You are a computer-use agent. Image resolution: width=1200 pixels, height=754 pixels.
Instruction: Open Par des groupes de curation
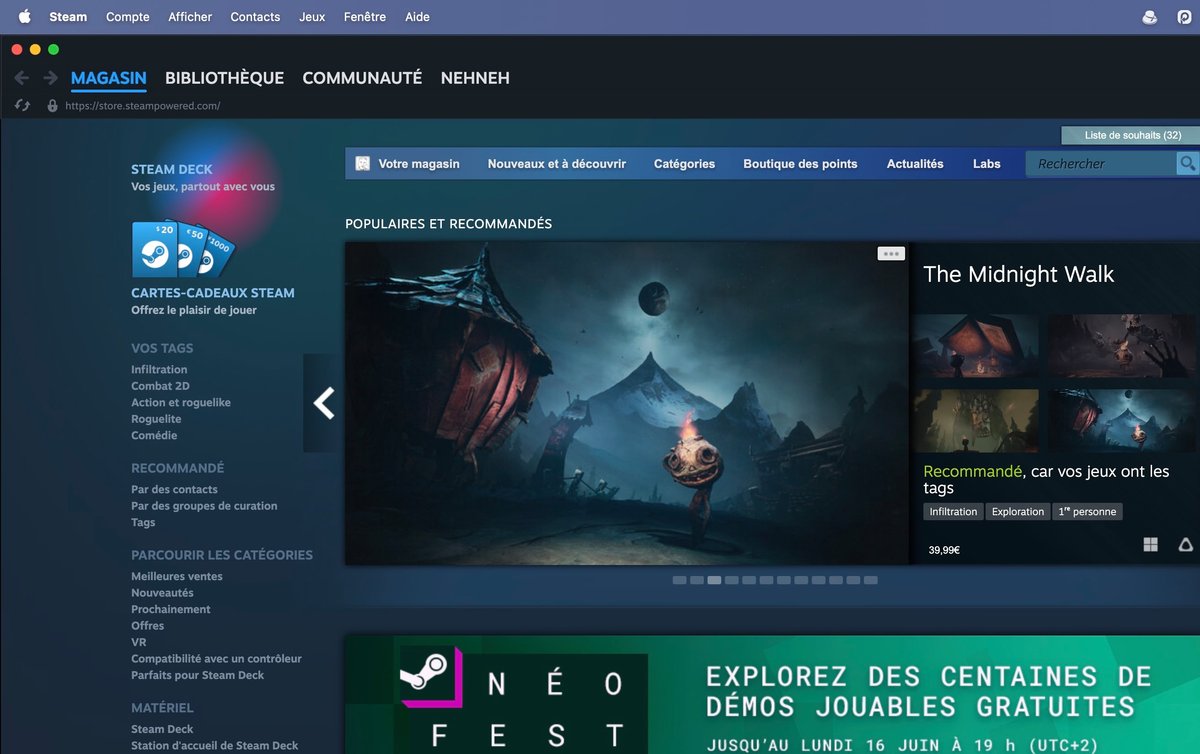point(204,506)
